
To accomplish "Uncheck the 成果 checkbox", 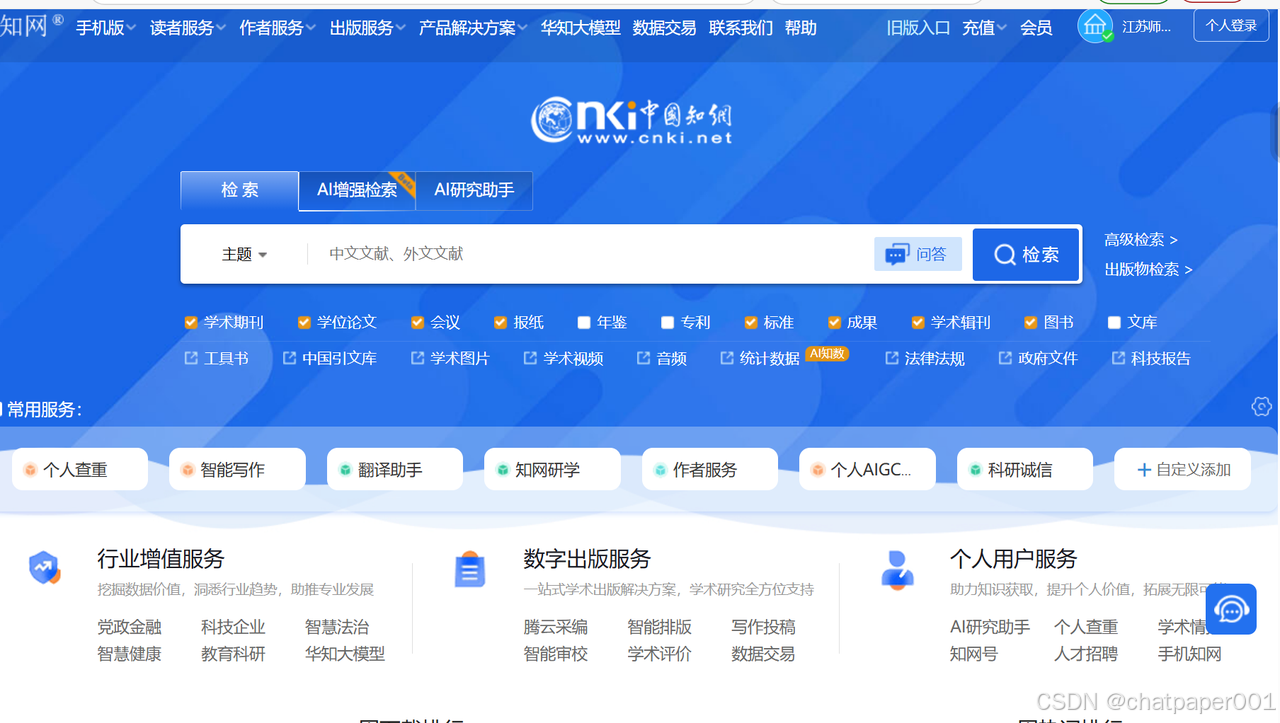I will (x=834, y=322).
